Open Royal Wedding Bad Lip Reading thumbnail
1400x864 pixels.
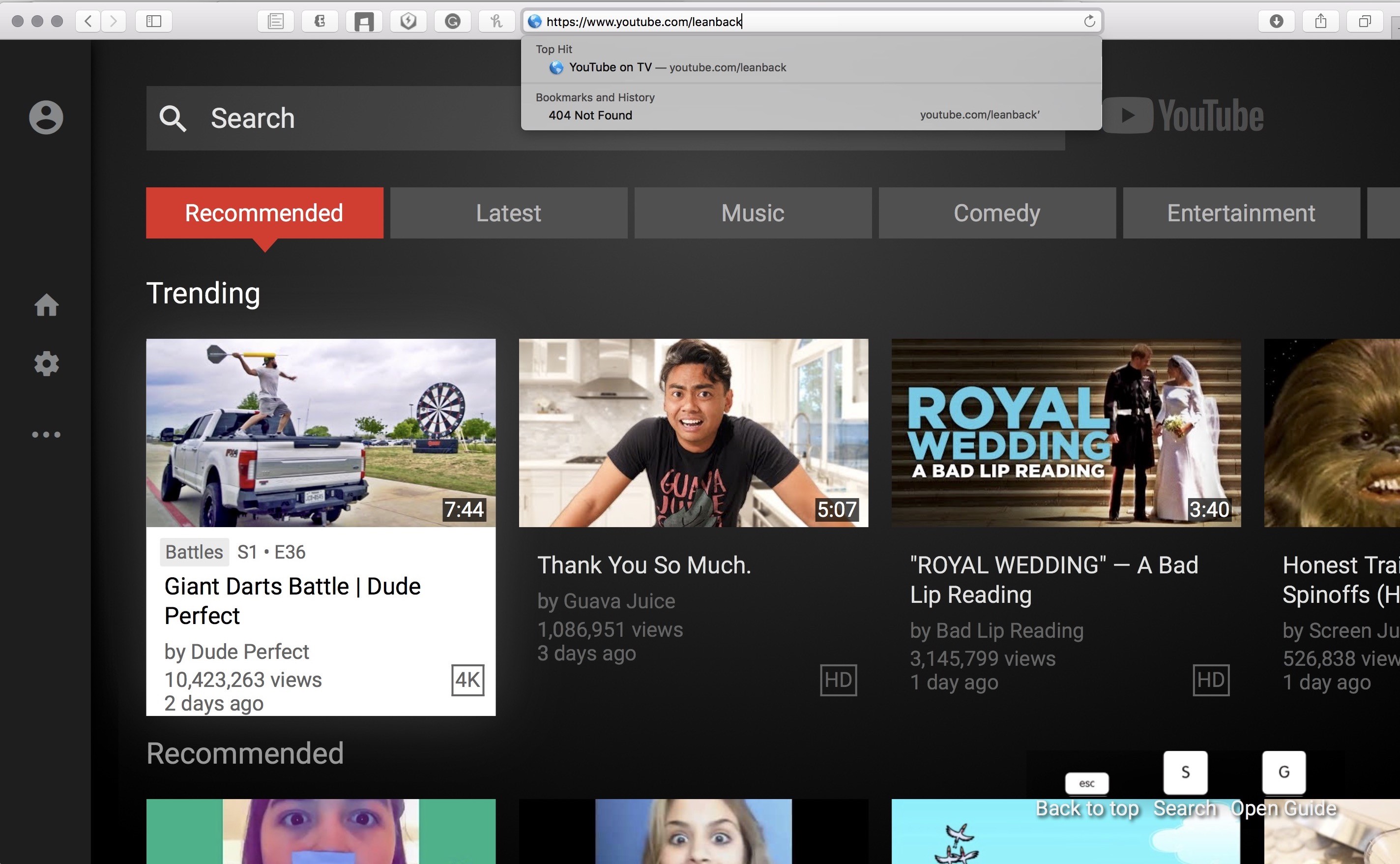[x=1066, y=433]
